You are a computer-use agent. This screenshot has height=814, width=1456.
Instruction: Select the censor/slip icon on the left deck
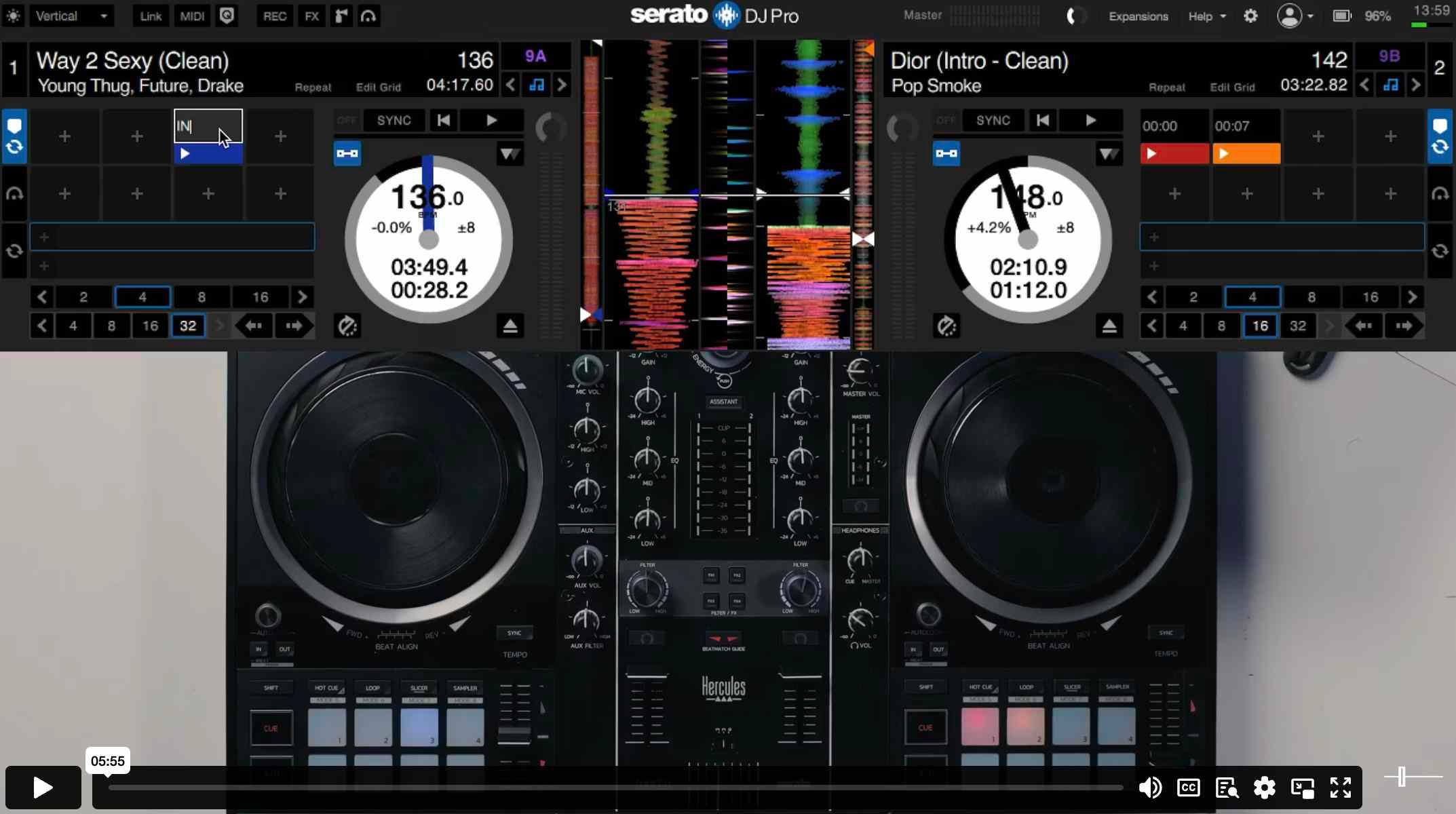347,326
